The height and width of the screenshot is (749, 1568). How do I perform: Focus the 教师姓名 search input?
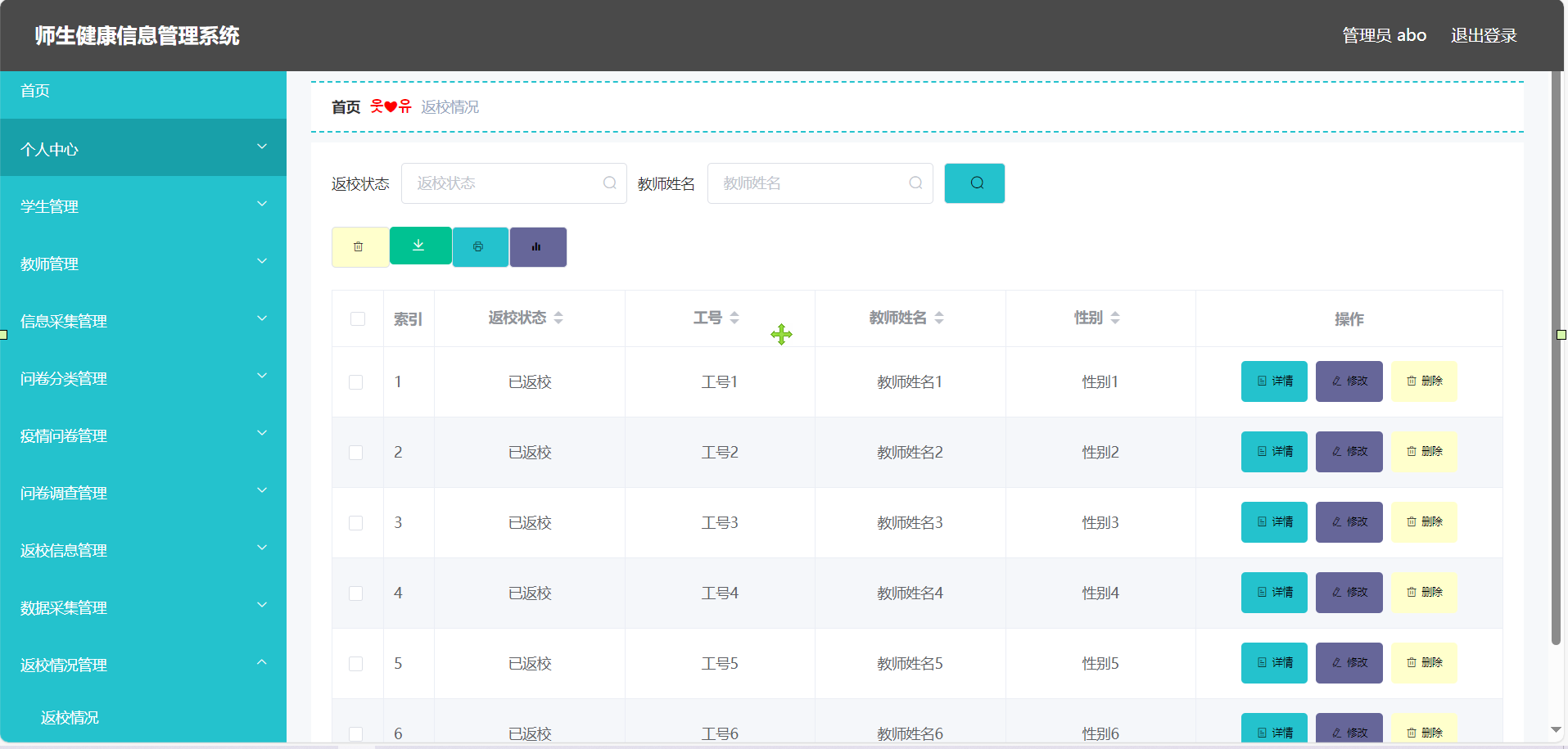click(820, 183)
